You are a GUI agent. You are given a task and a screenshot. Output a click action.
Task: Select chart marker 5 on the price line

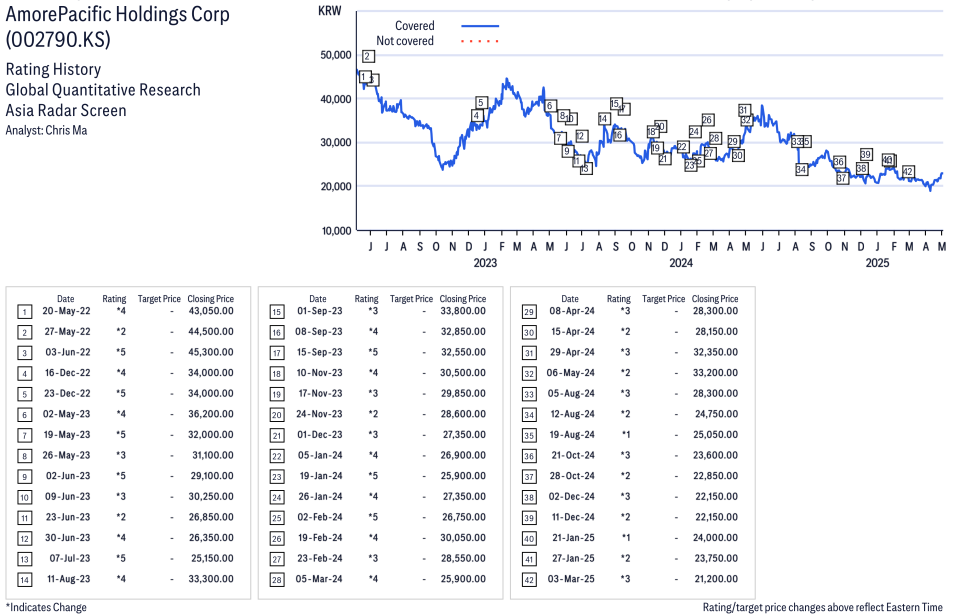tap(481, 103)
